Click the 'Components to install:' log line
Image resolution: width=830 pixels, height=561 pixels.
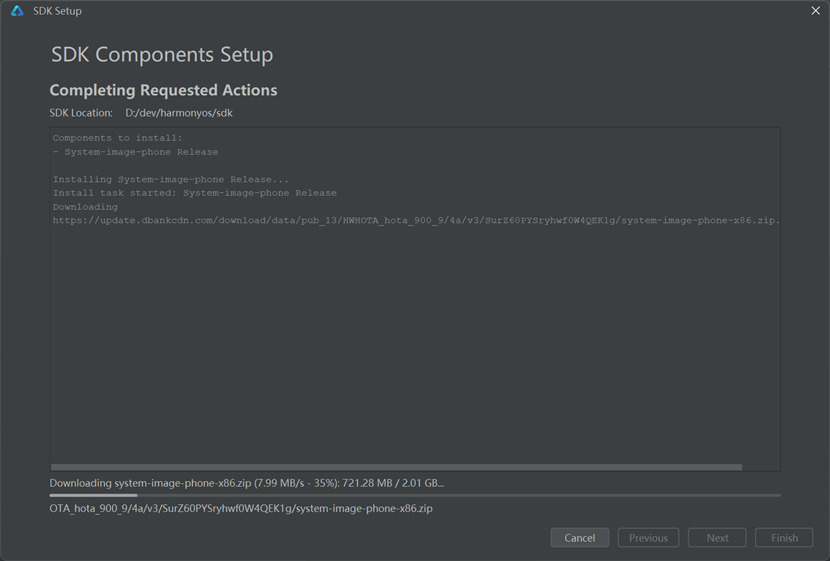pyautogui.click(x=118, y=138)
